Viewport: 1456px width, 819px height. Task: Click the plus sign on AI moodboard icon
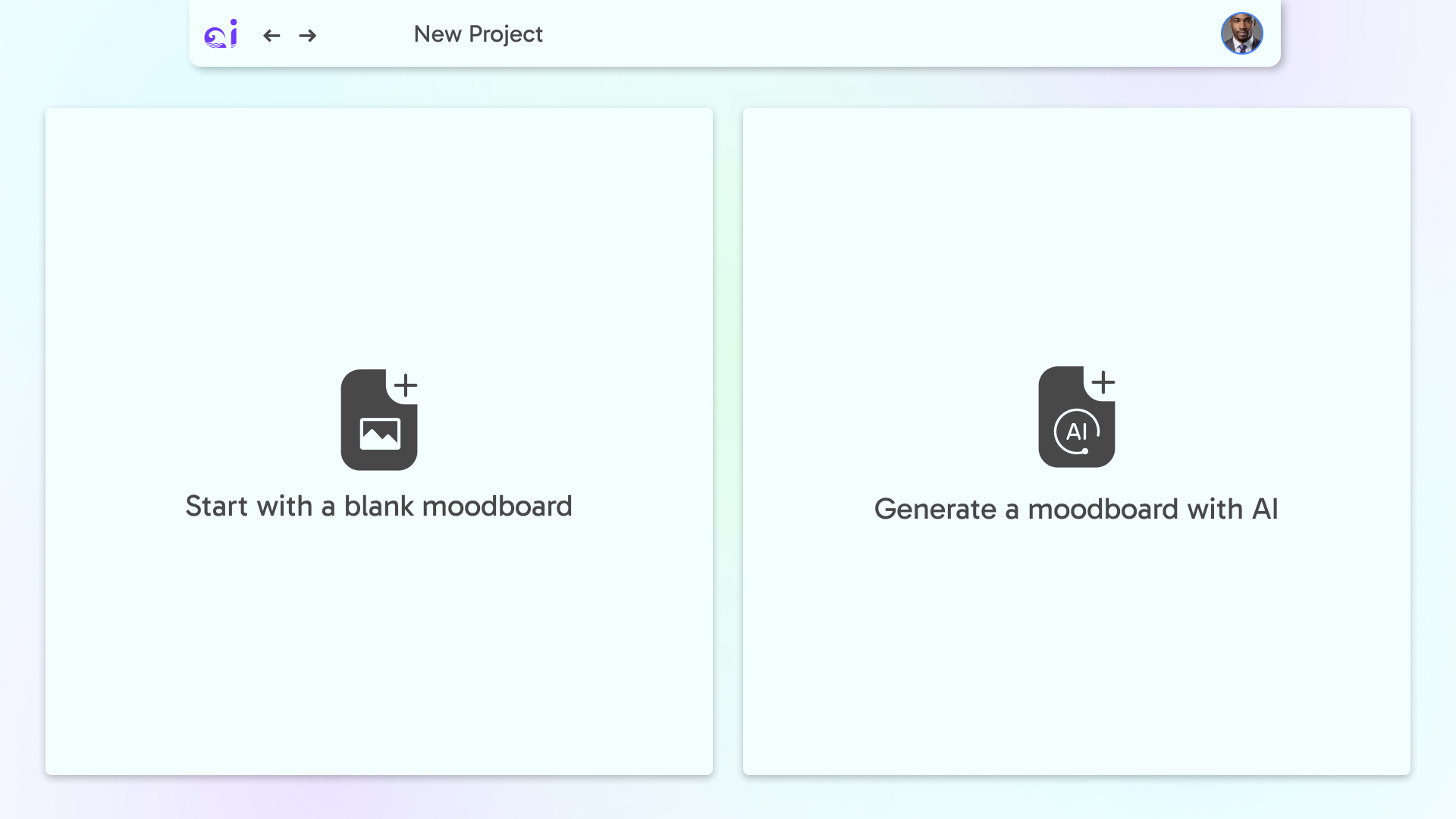[1103, 382]
